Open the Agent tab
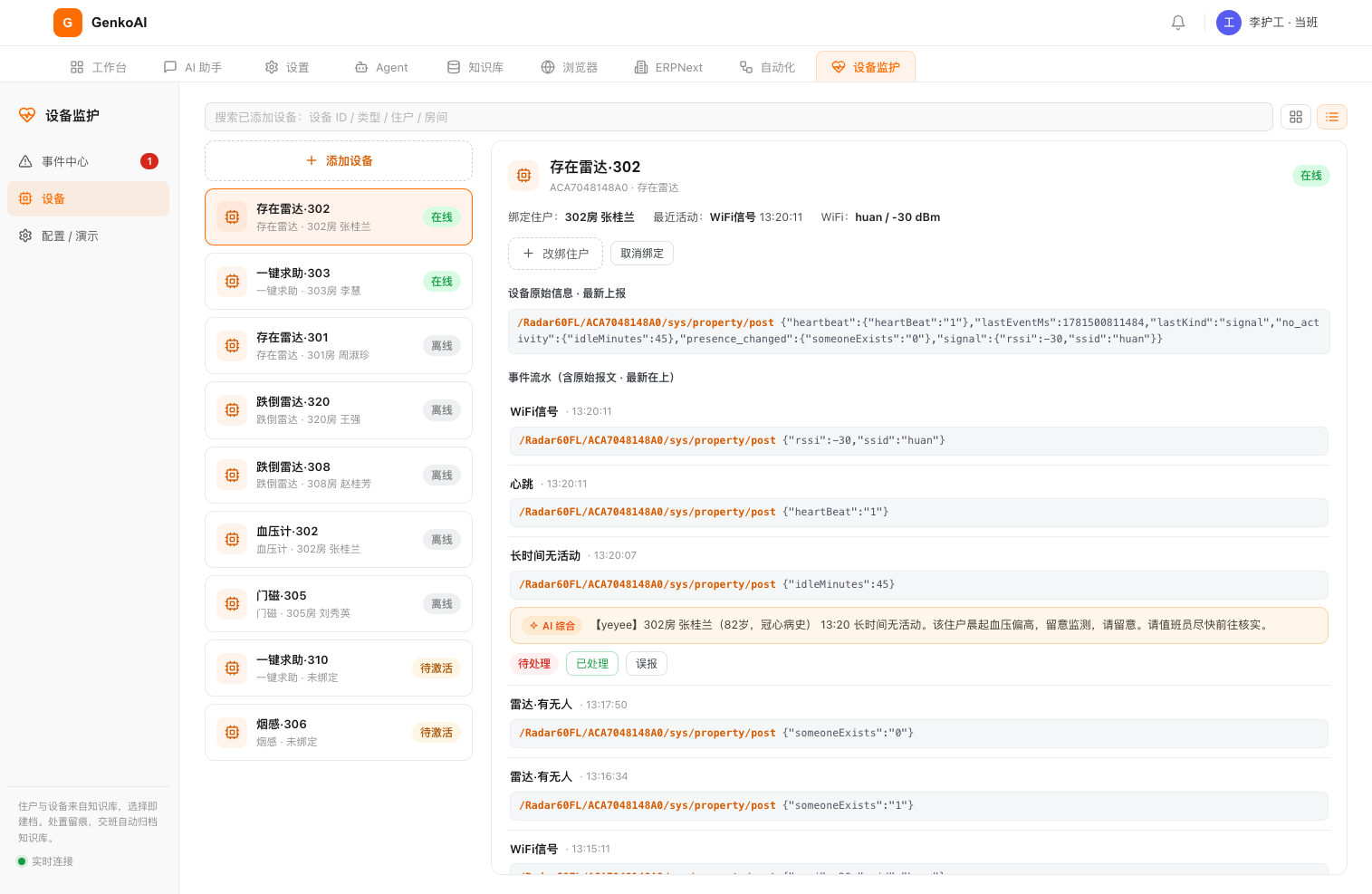 [381, 67]
